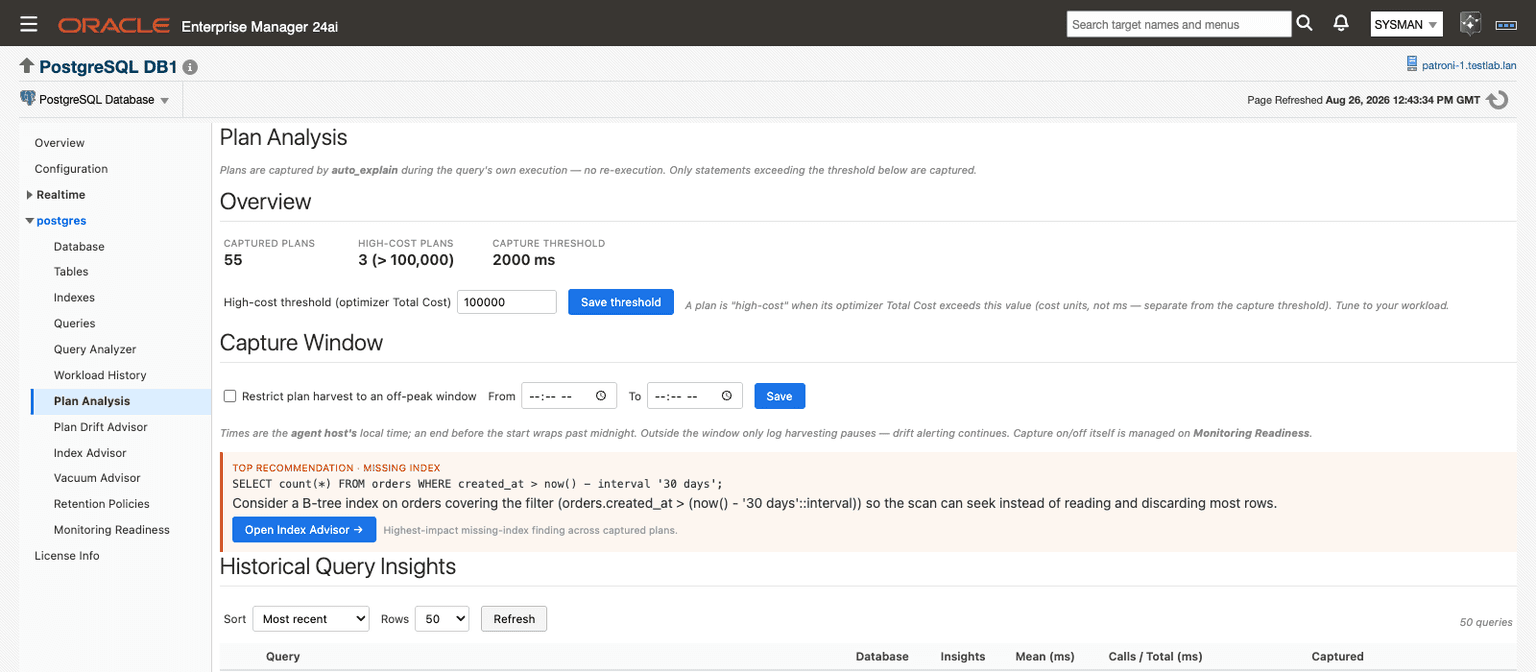Click the Save button for capture window
Viewport: 1536px width, 672px height.
(x=779, y=396)
